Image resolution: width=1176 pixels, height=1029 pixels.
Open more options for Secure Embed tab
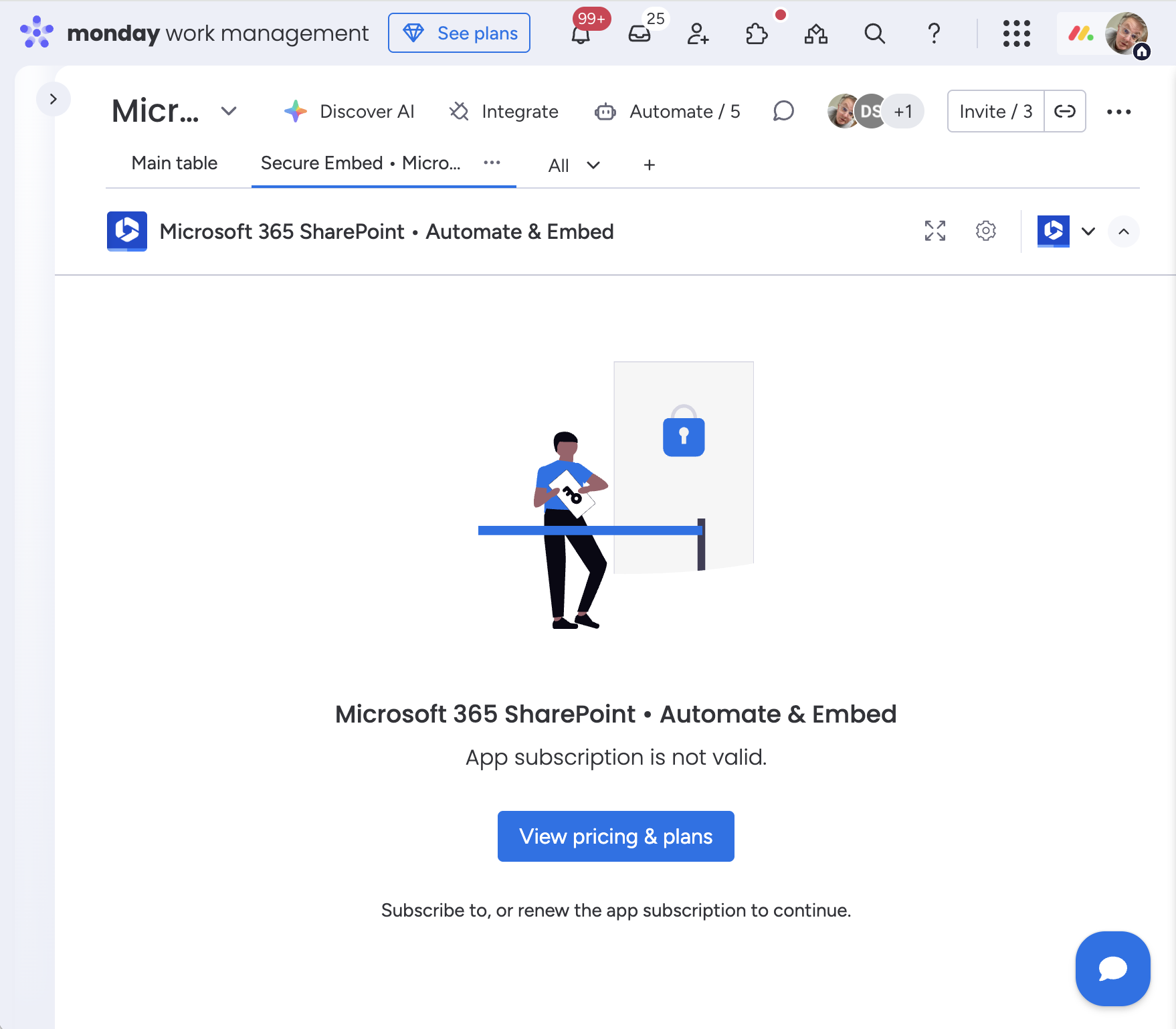click(492, 163)
